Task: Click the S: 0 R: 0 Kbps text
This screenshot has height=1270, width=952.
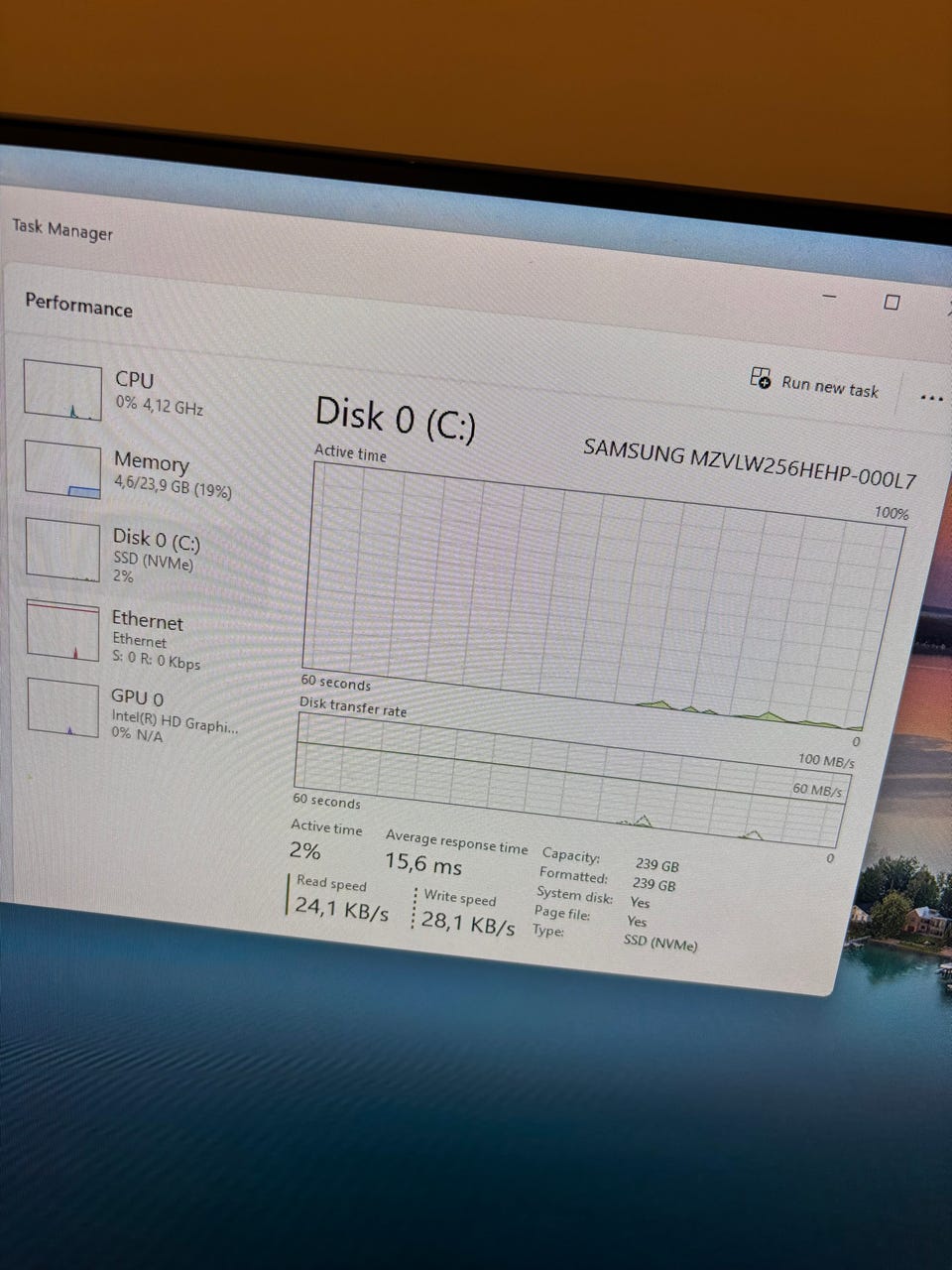Action: [x=156, y=660]
